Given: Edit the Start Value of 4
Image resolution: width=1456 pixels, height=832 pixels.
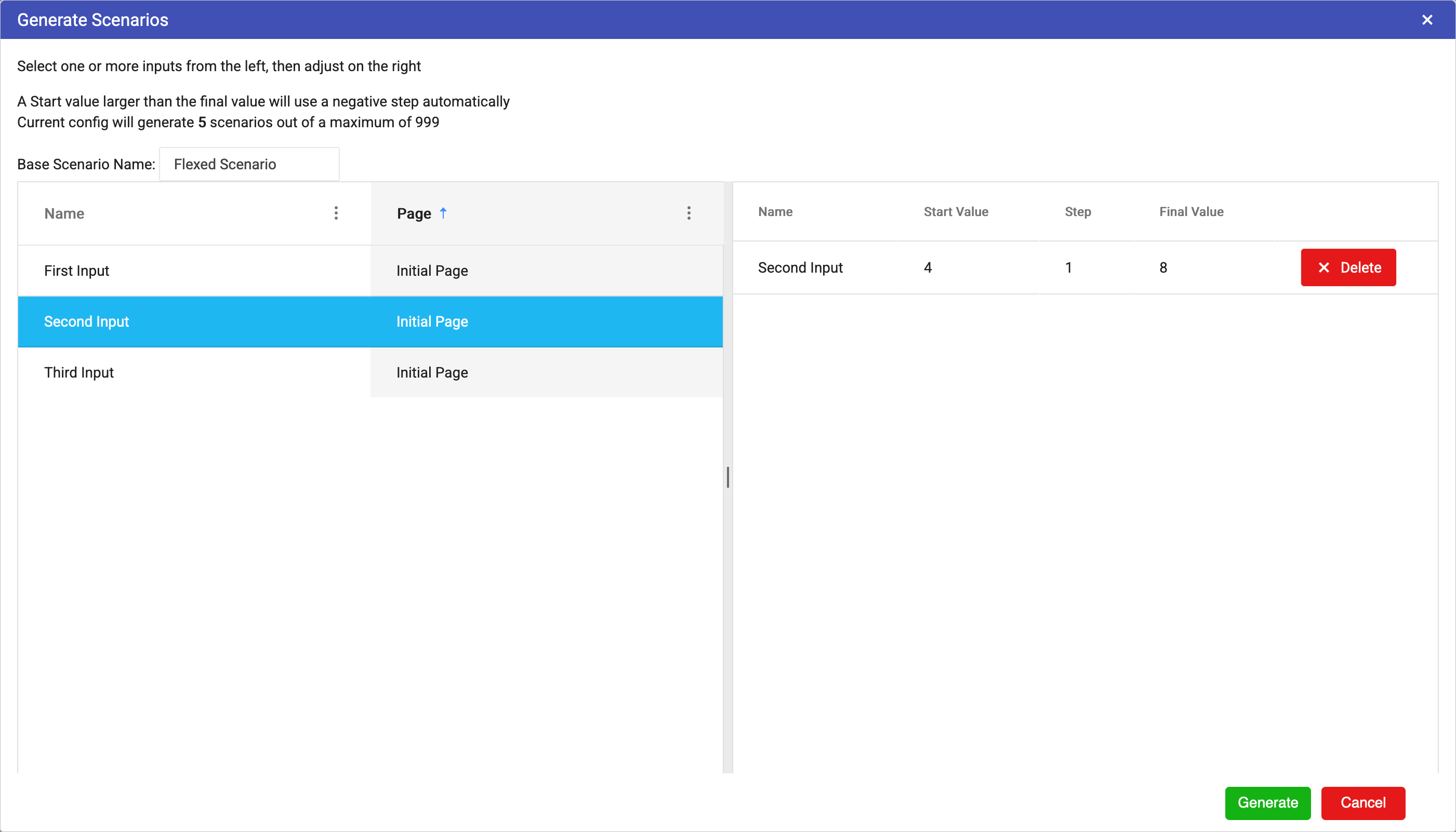Looking at the screenshot, I should 928,267.
